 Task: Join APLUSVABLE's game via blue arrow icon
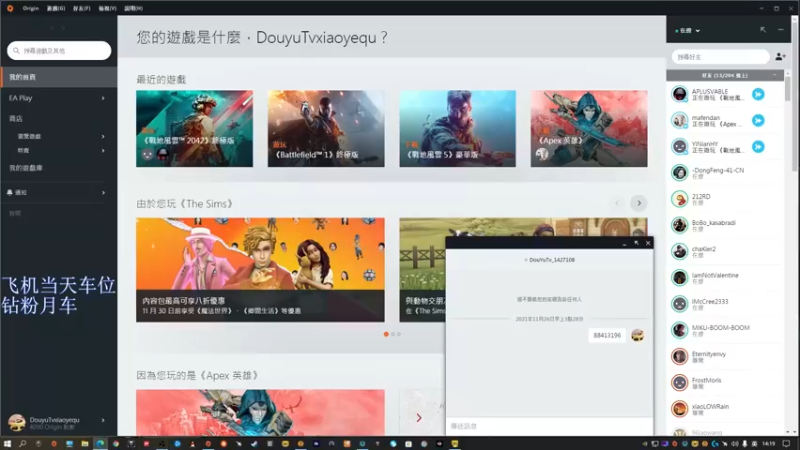(758, 94)
